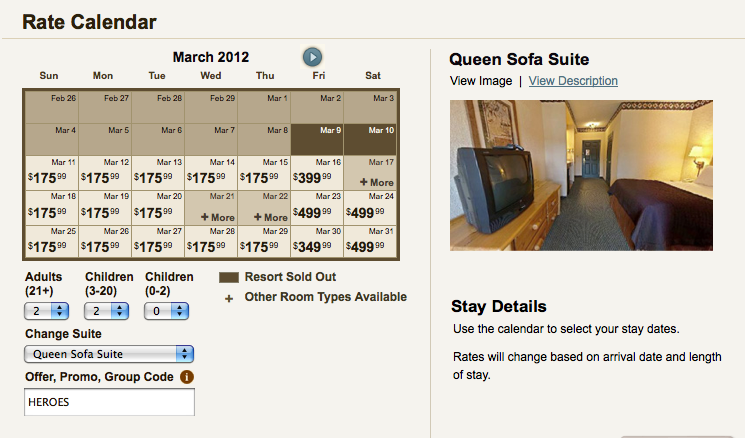The width and height of the screenshot is (745, 438).
Task: Choose Mar 11 at $175.99
Action: pyautogui.click(x=52, y=173)
